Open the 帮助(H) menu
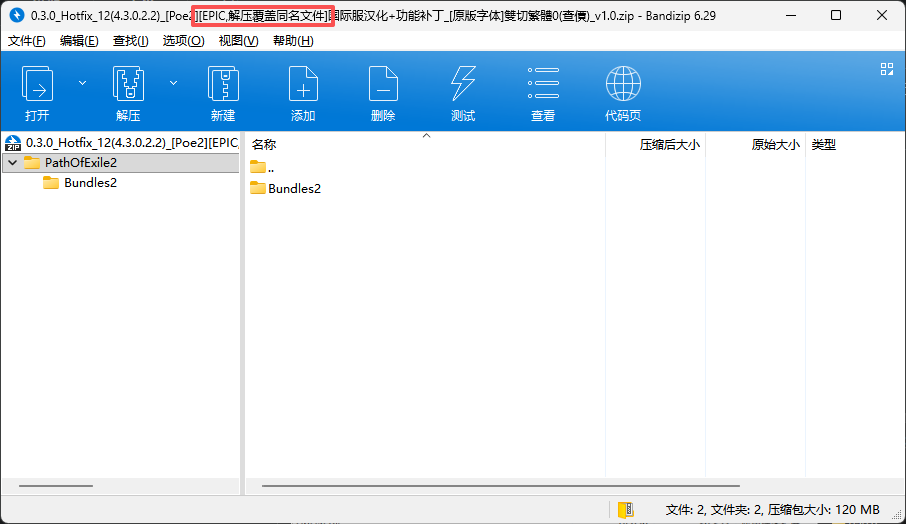The image size is (906, 524). (x=294, y=41)
